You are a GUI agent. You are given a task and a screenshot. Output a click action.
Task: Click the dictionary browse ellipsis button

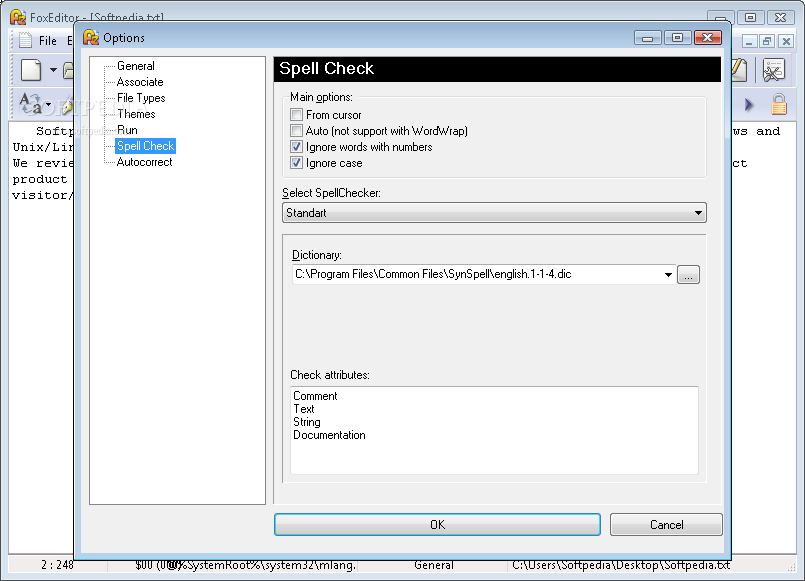[688, 275]
